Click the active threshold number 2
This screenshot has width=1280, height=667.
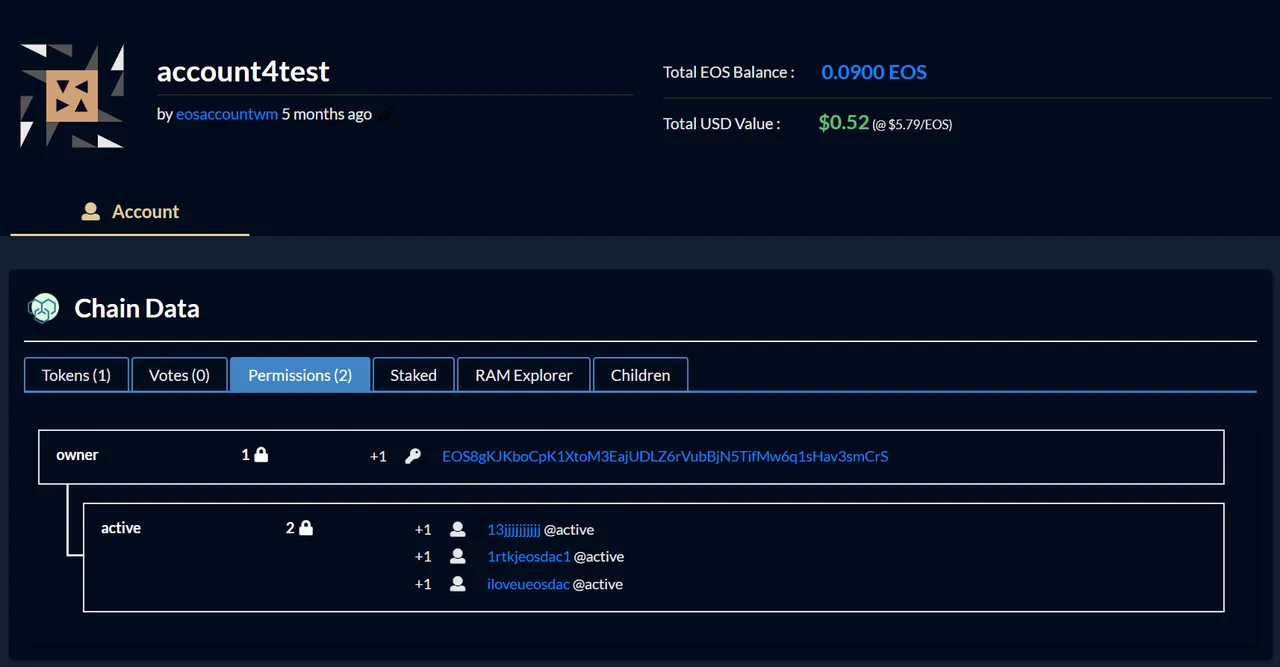pos(291,528)
